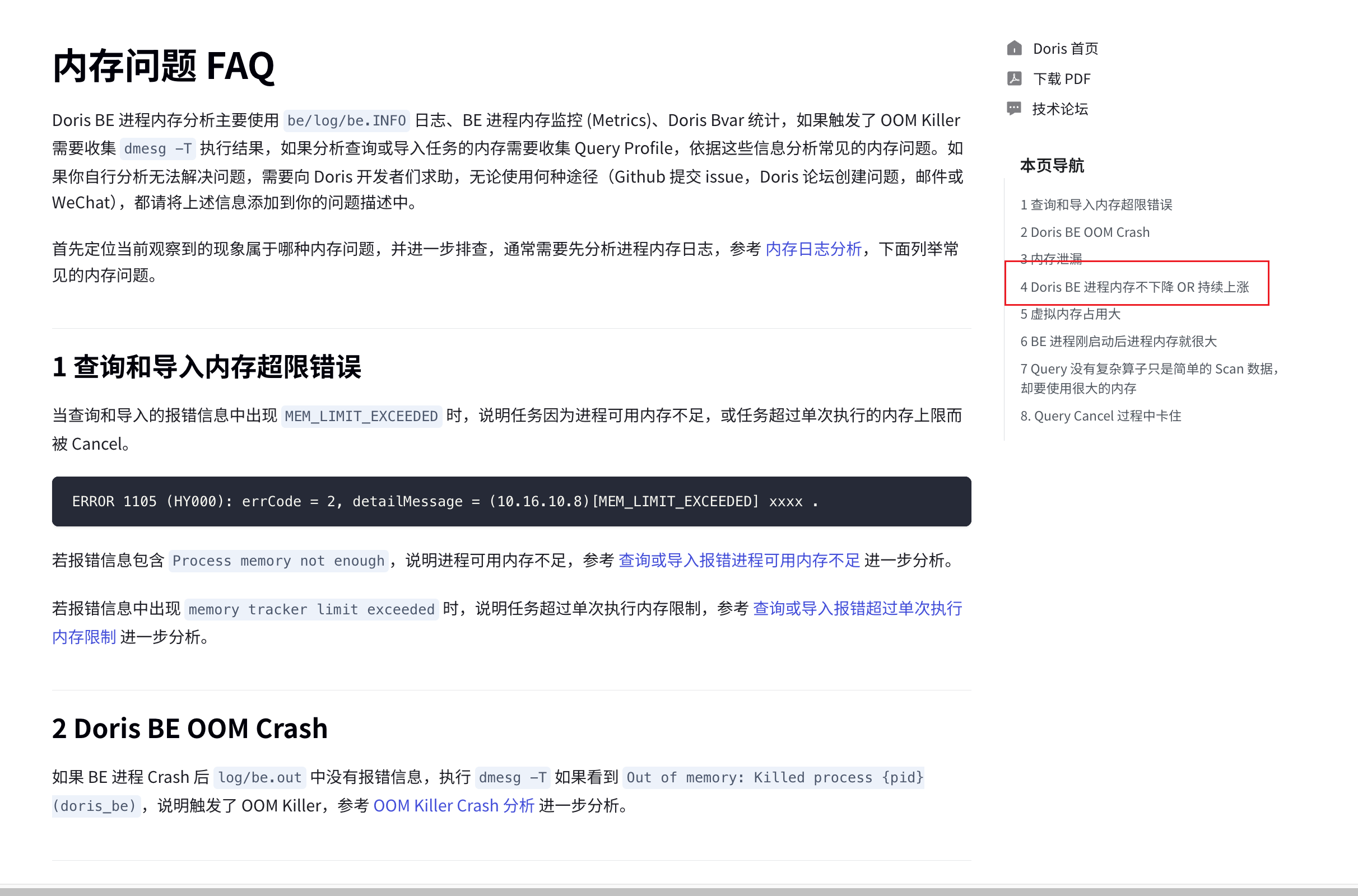
Task: Click the 内存问题 FAQ page title
Action: [164, 66]
